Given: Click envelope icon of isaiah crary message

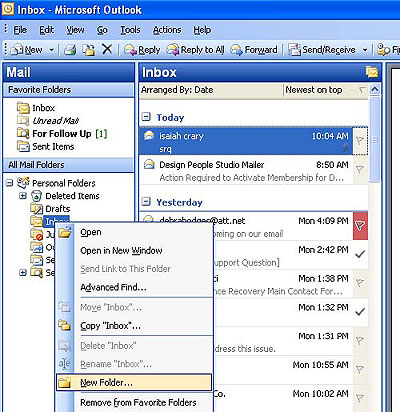Looking at the screenshot, I should (x=149, y=135).
